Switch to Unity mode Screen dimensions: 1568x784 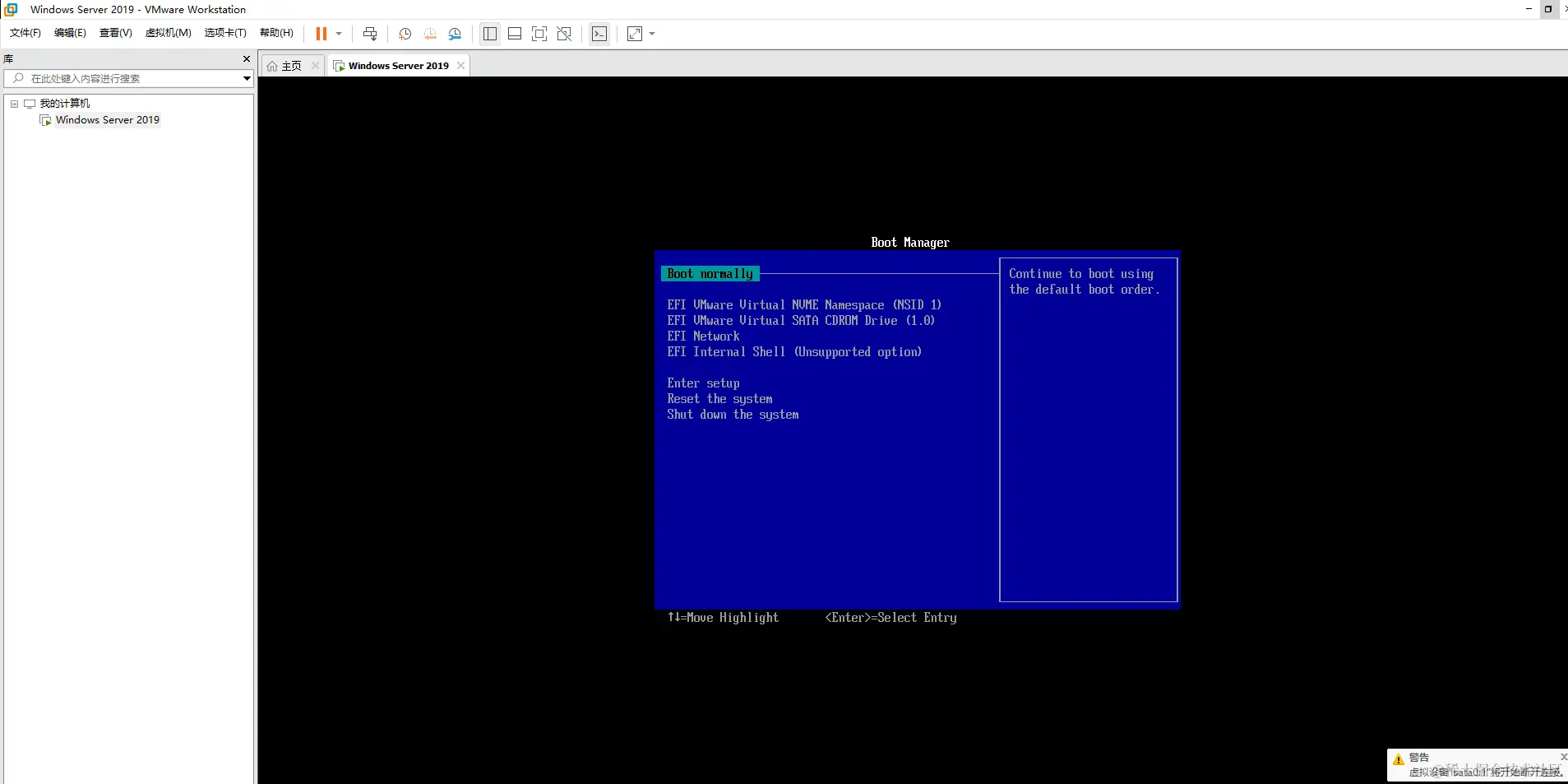click(x=564, y=34)
